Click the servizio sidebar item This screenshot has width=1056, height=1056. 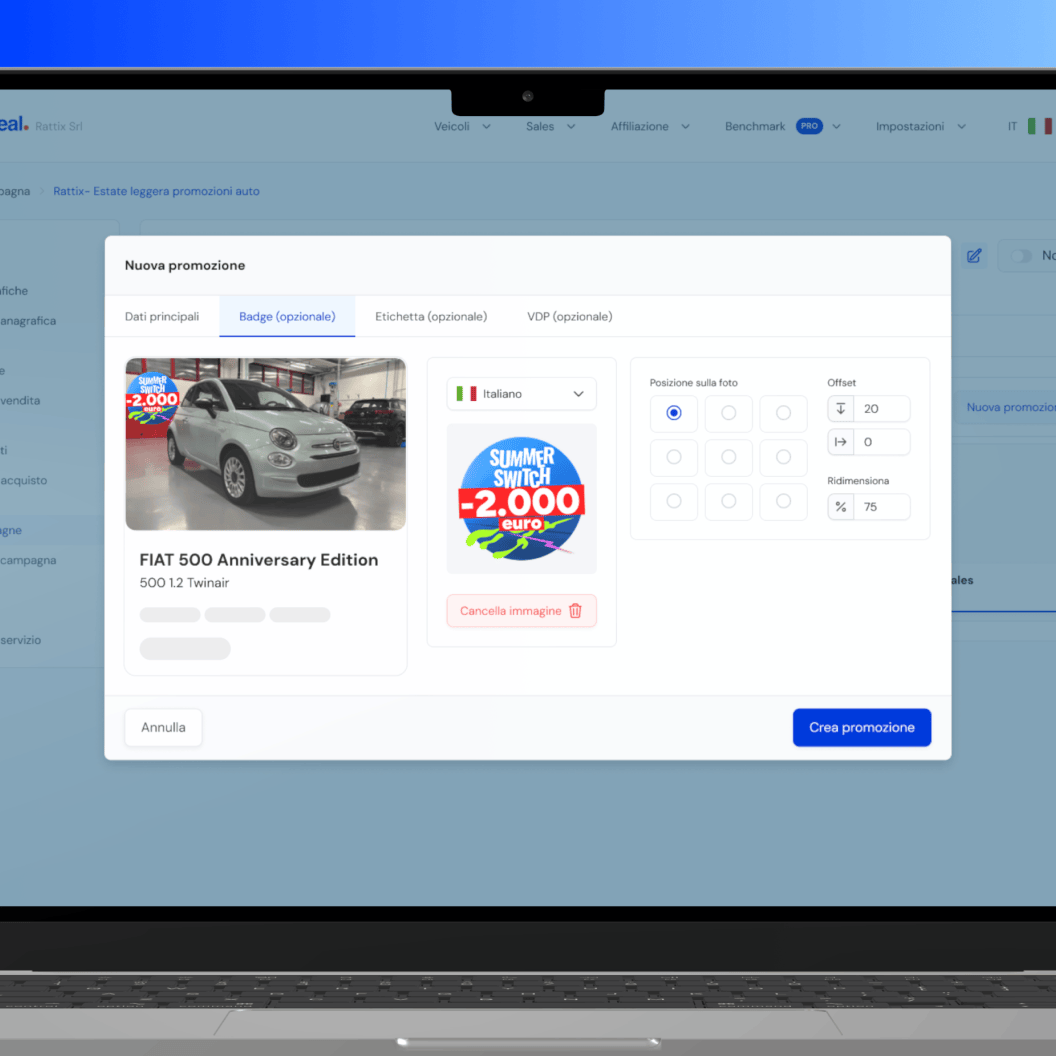pyautogui.click(x=21, y=640)
